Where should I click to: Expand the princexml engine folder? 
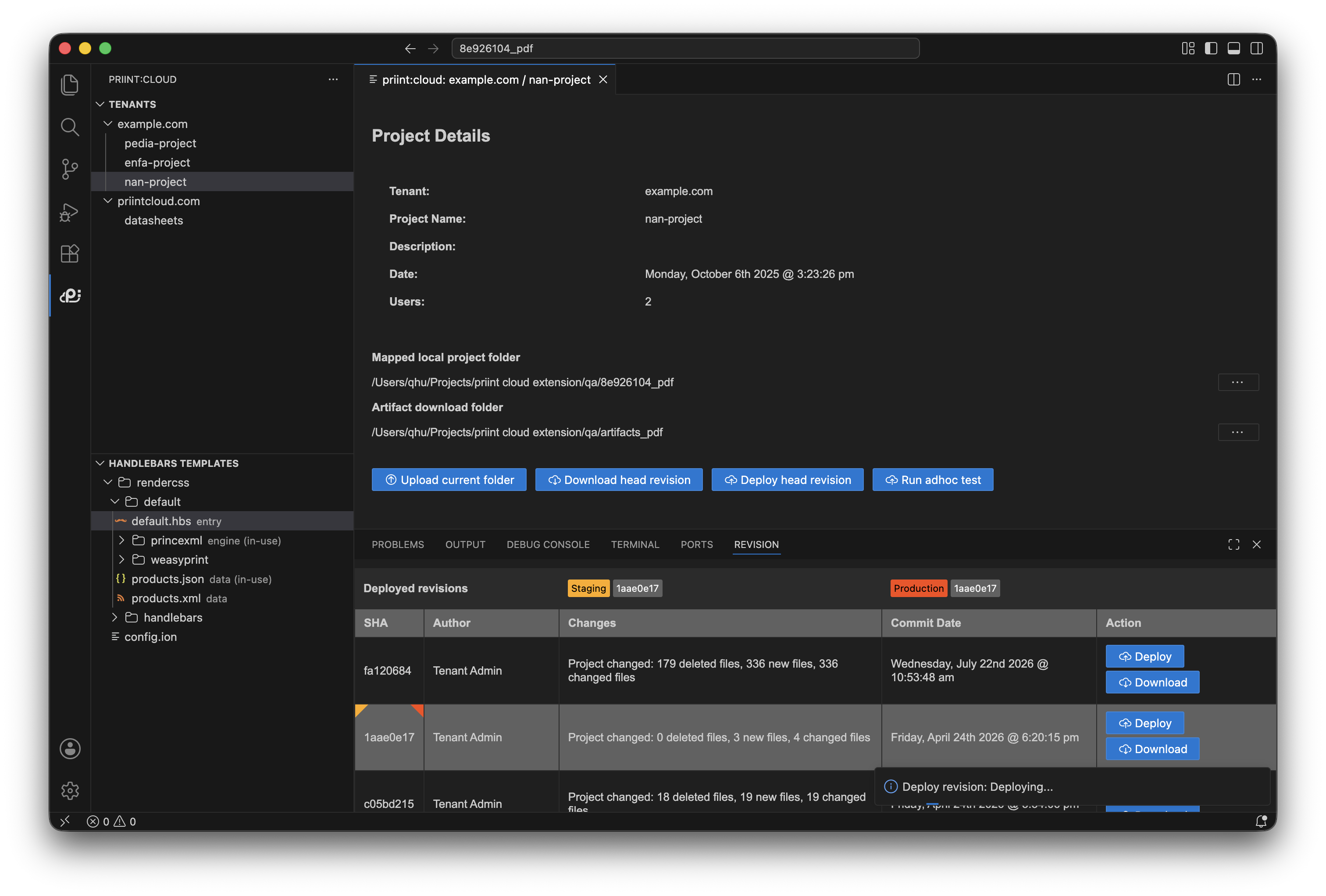click(x=121, y=540)
